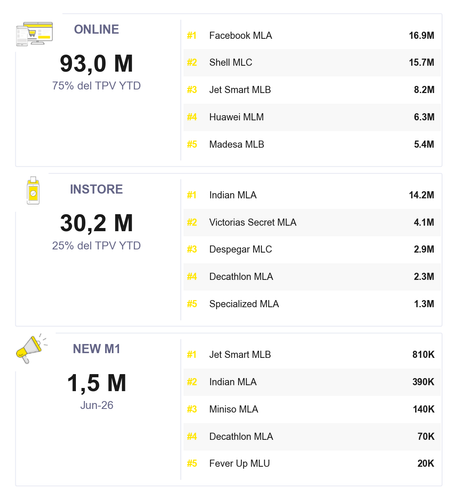This screenshot has height=500, width=455.
Task: Click the 93,0 M online total
Action: pos(96,63)
